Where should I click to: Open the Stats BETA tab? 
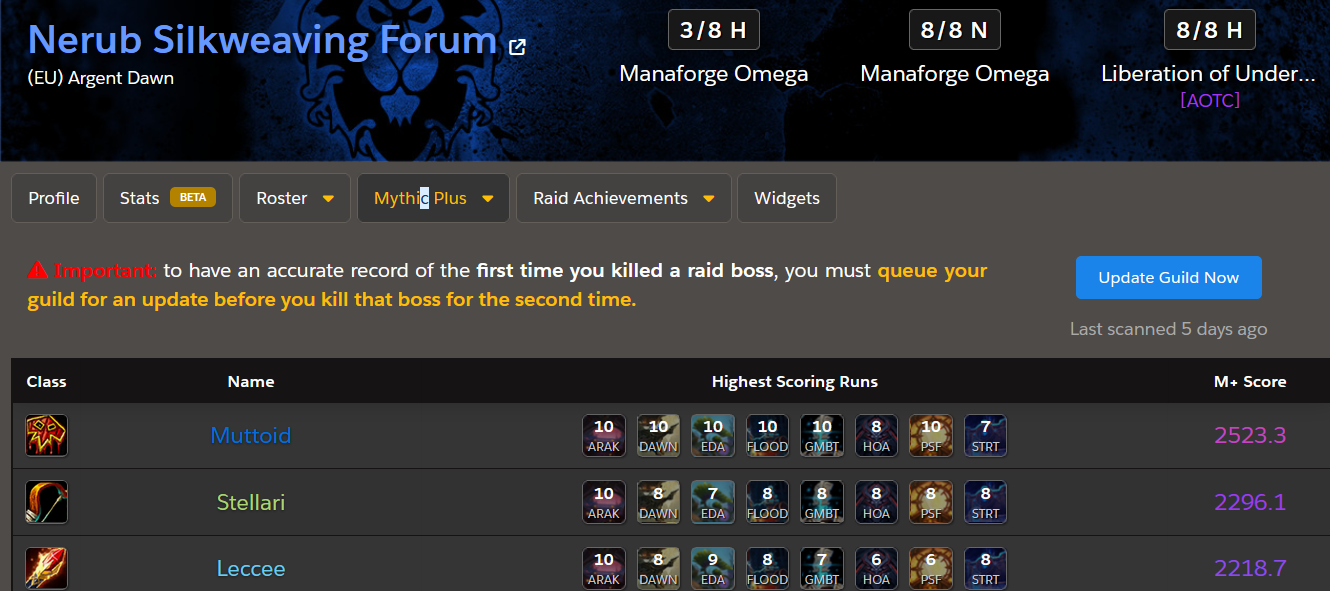pos(168,198)
